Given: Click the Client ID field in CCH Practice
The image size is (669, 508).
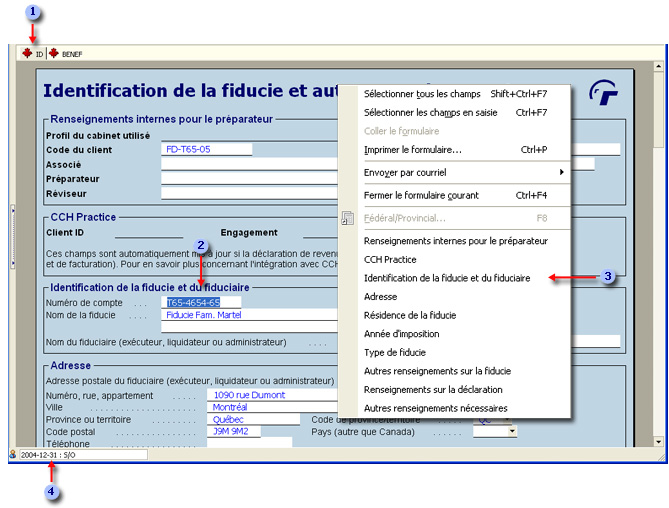Looking at the screenshot, I should point(149,232).
